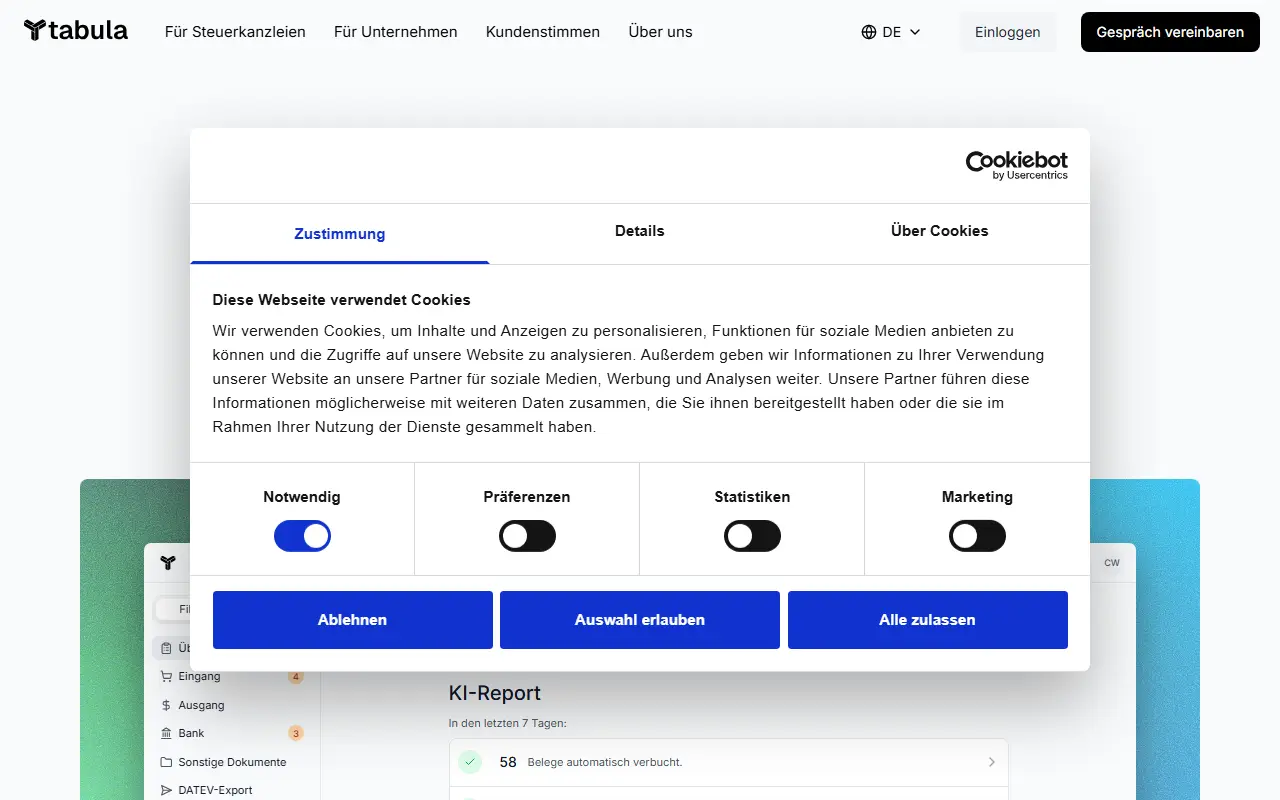Click the tabula logo
This screenshot has height=800, width=1280.
pyautogui.click(x=76, y=31)
